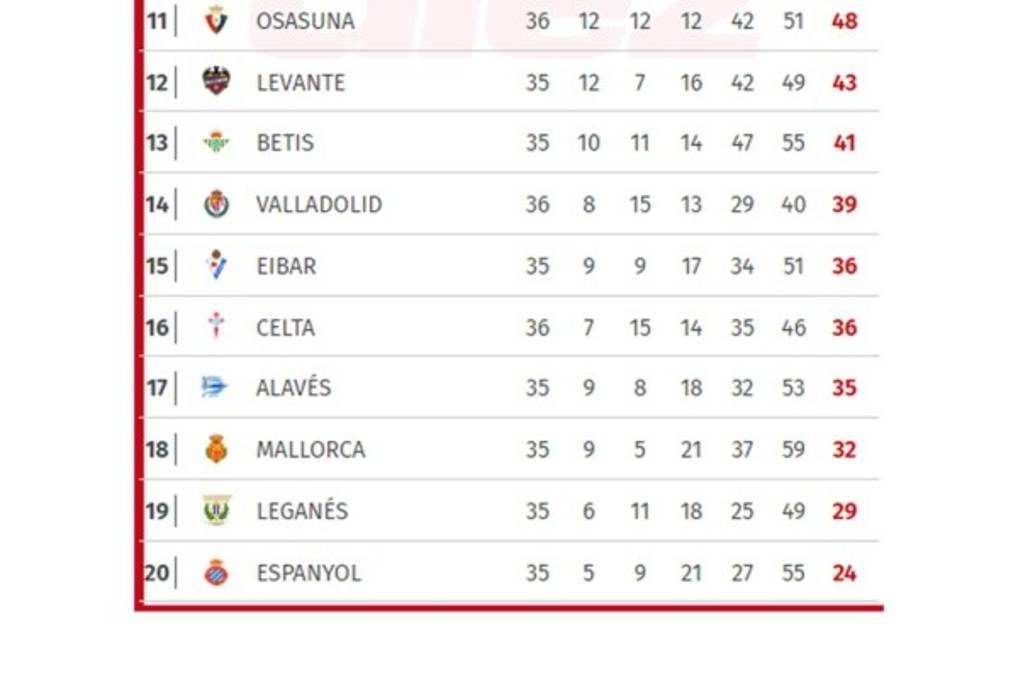The width and height of the screenshot is (1018, 675).
Task: Select the BETIS team name
Action: click(x=285, y=143)
